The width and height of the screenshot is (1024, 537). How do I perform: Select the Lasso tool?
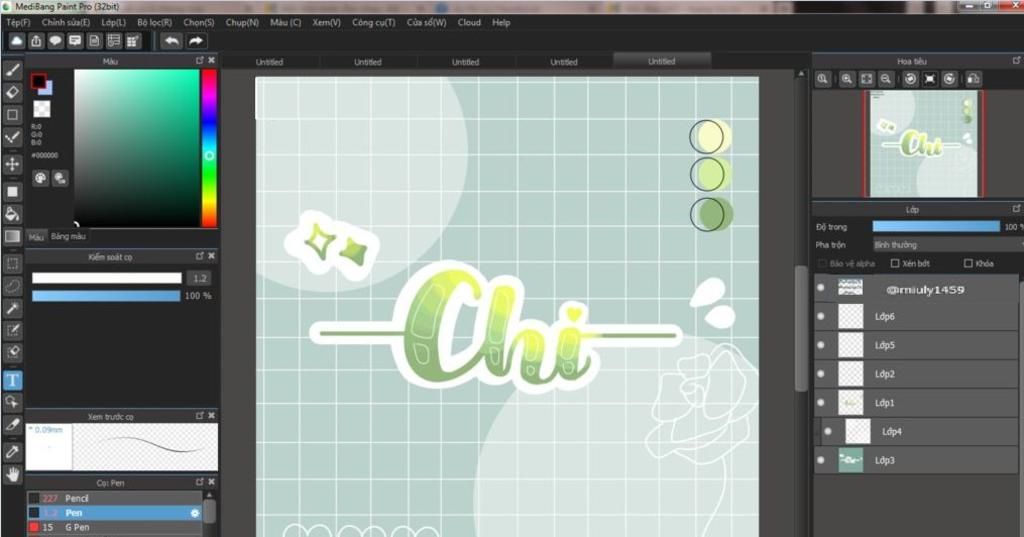point(12,285)
